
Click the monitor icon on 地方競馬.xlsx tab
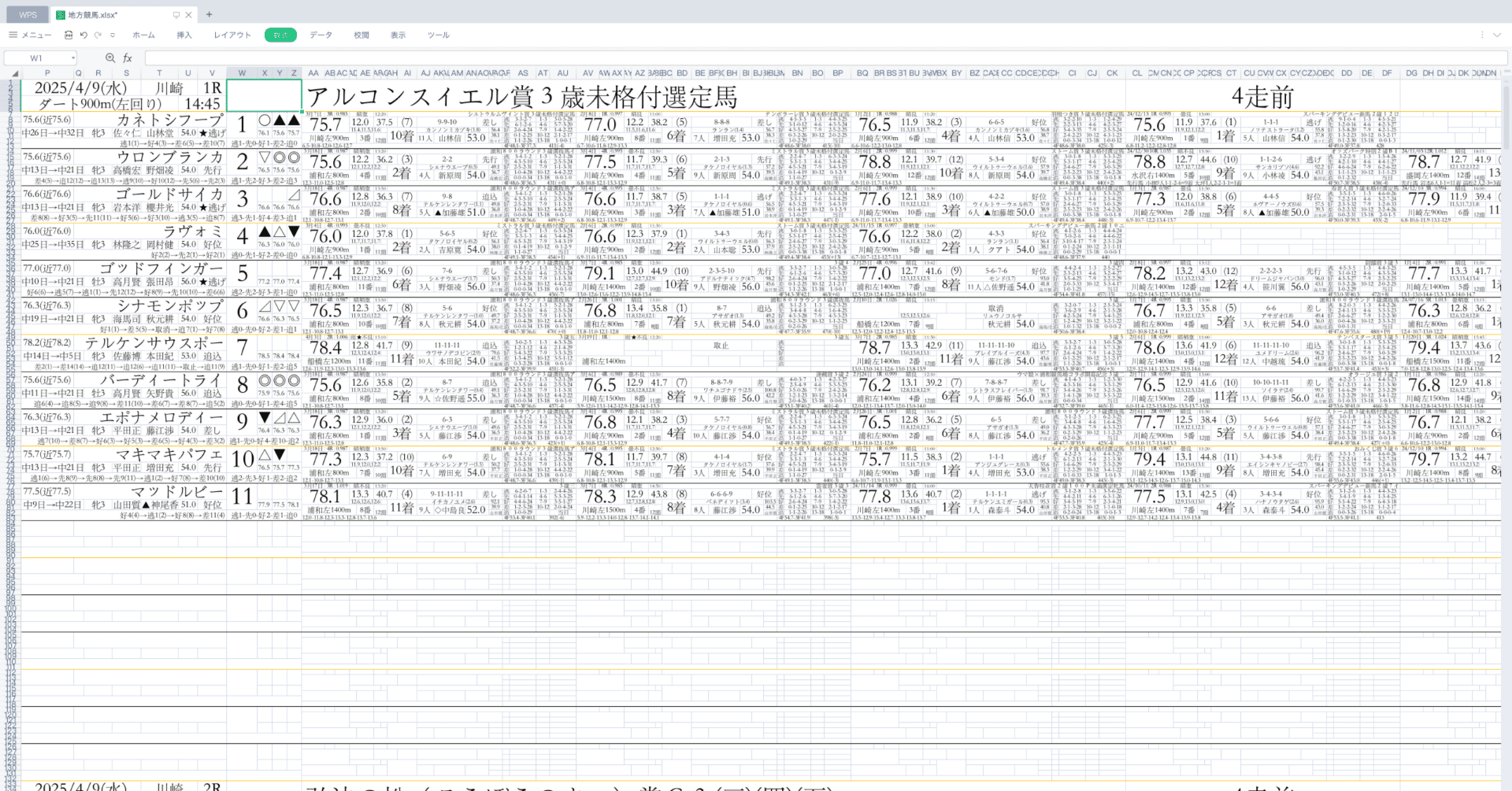point(176,15)
